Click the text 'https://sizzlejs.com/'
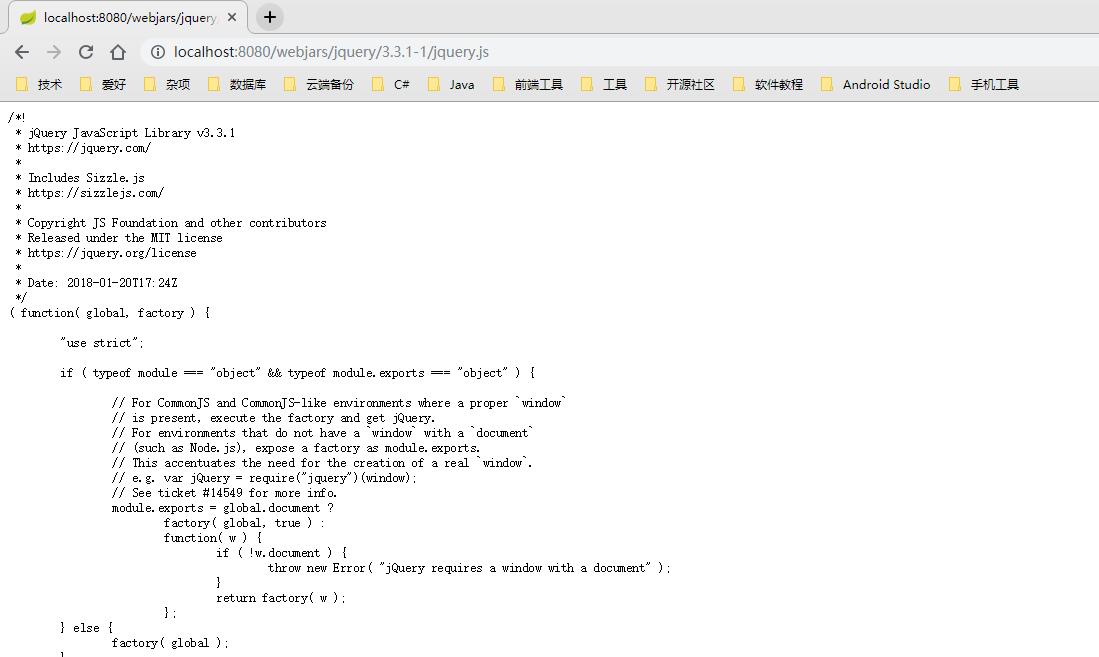This screenshot has height=657, width=1099. click(x=95, y=193)
